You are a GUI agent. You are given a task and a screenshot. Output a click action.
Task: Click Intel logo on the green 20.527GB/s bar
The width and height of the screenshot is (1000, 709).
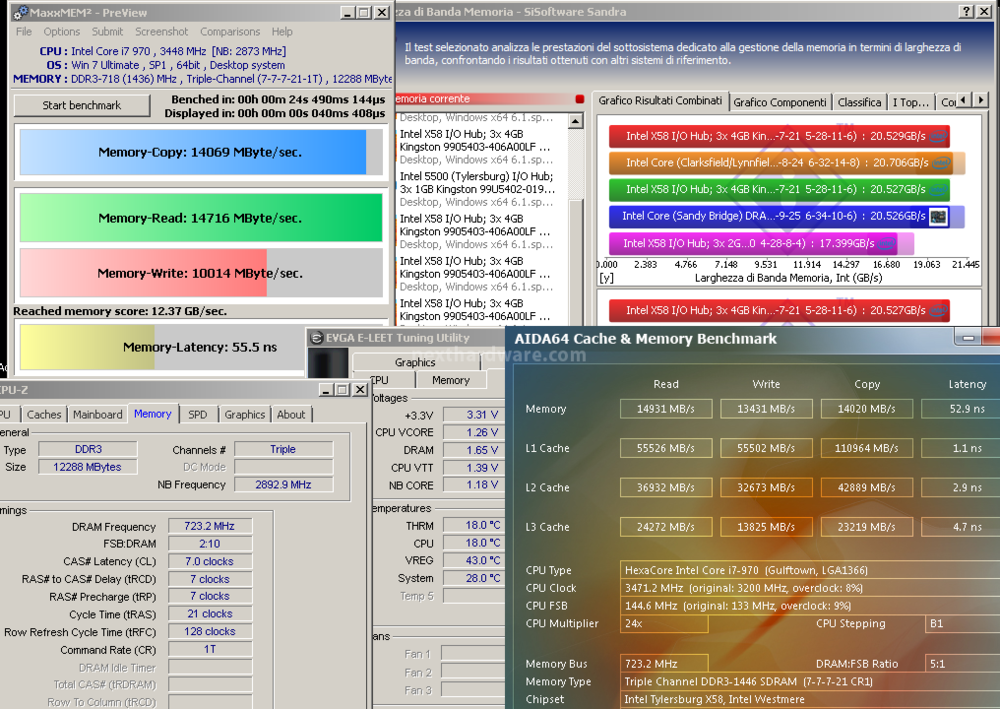tap(938, 189)
